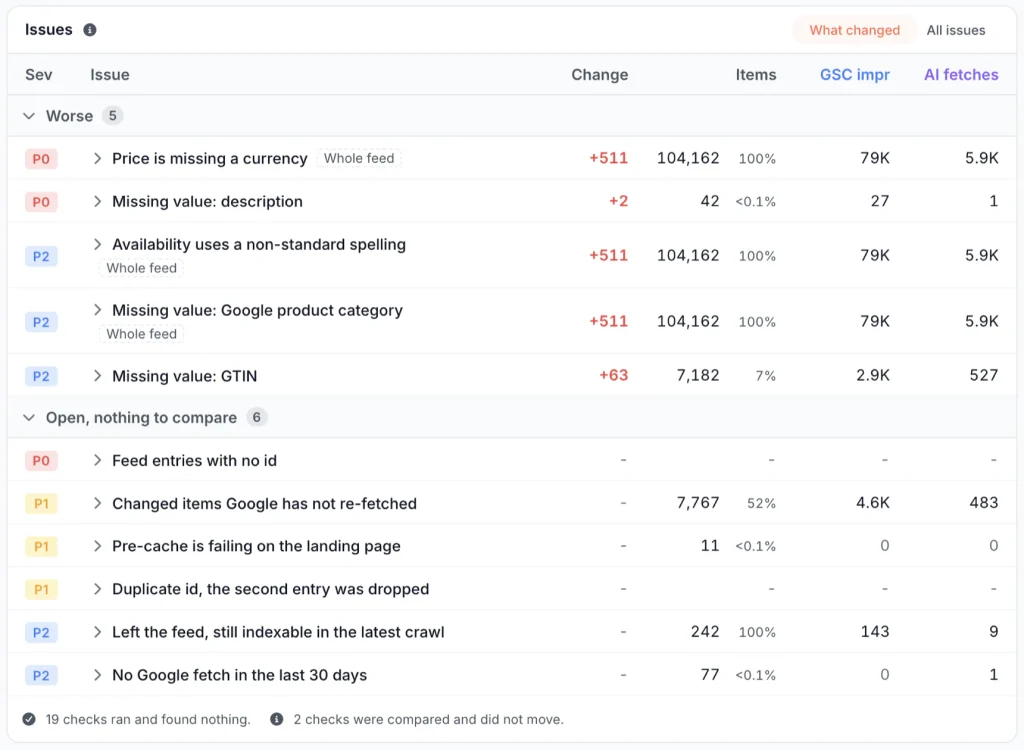Collapse the Open, nothing to compare group
Viewport: 1024px width, 750px height.
29,417
